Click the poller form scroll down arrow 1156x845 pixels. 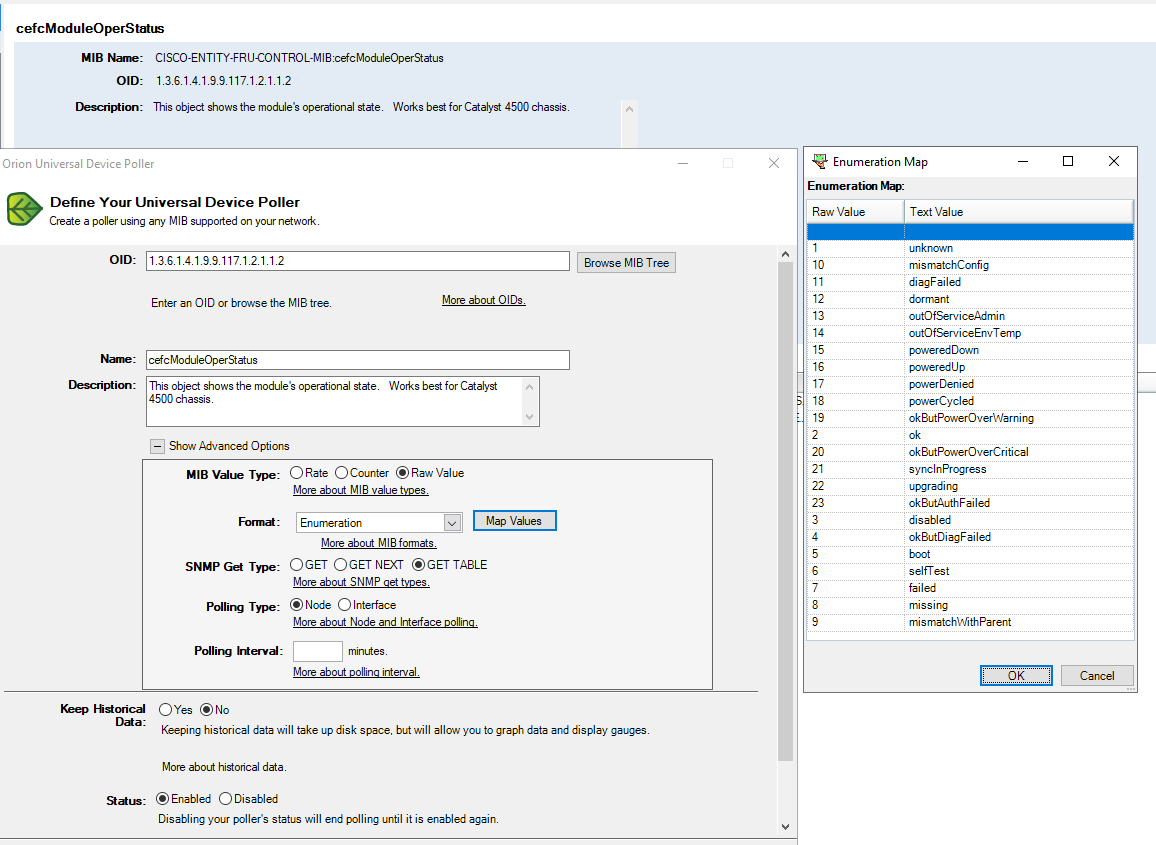tap(785, 827)
